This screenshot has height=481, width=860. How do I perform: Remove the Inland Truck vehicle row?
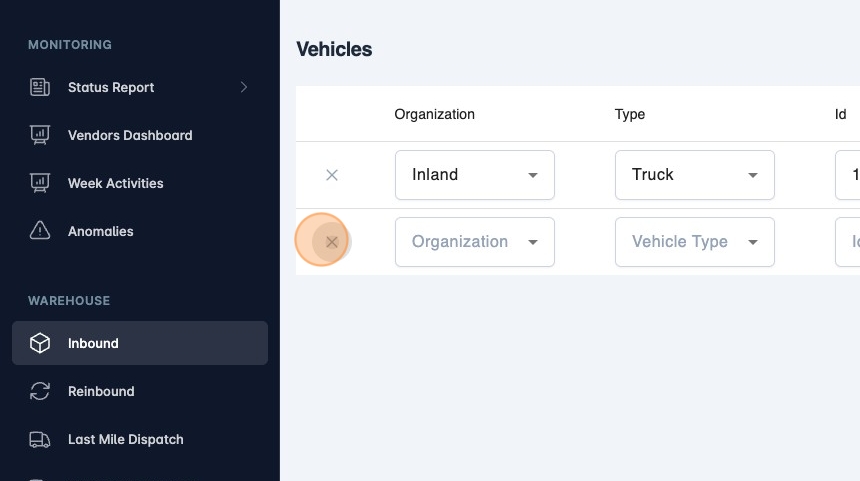pos(332,175)
